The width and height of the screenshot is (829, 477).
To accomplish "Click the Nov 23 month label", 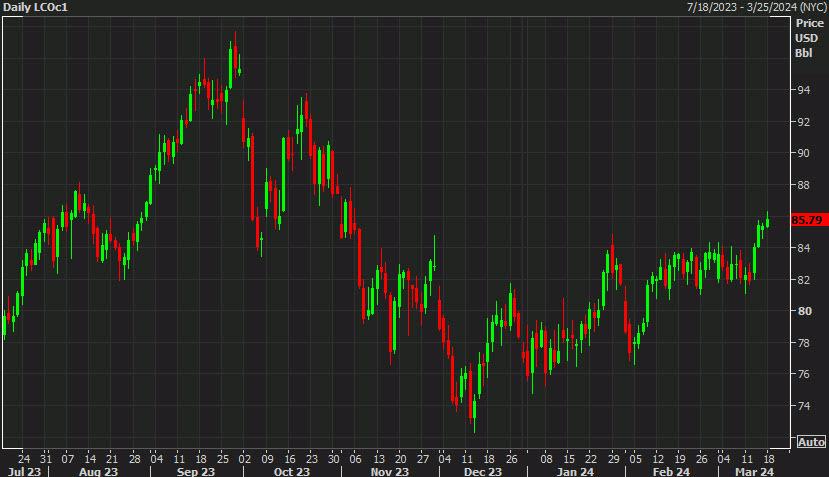I will point(390,471).
